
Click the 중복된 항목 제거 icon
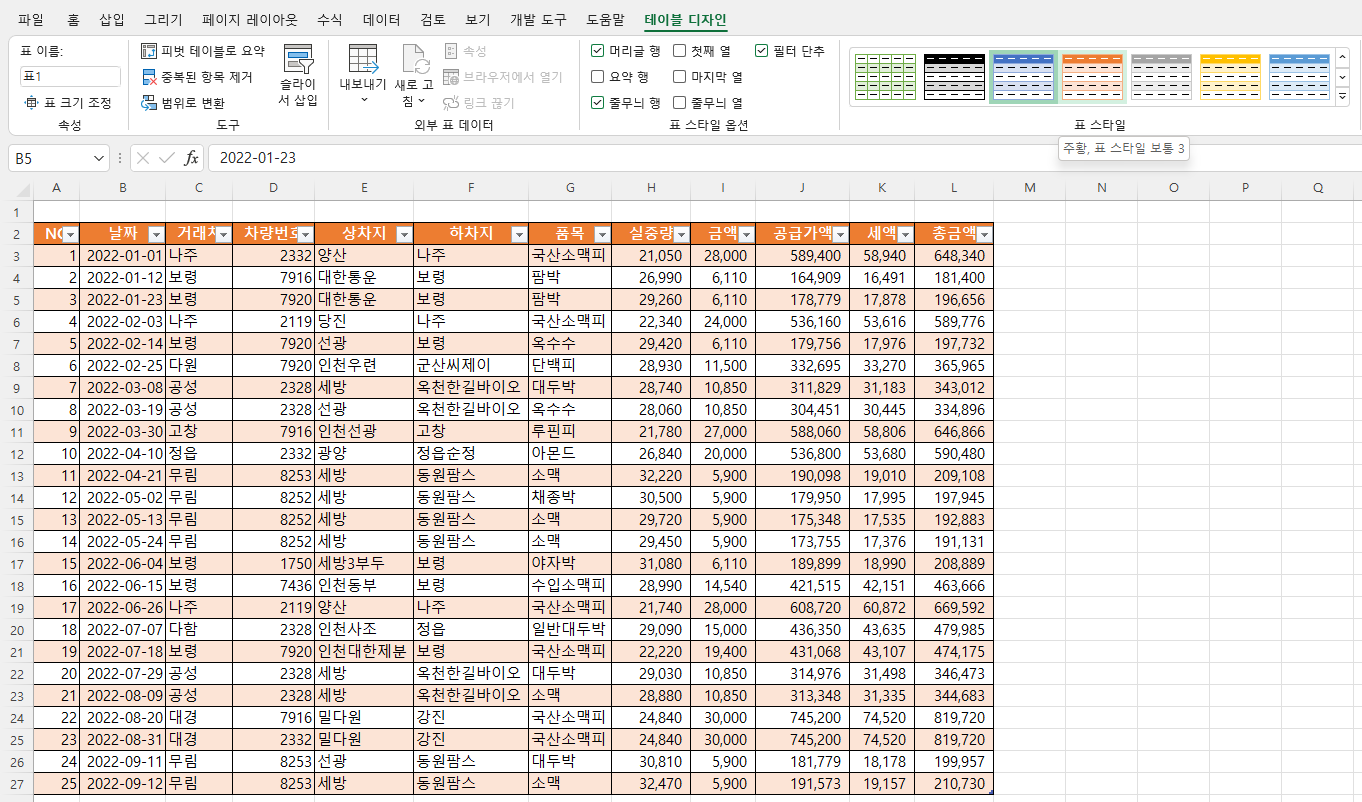(149, 77)
